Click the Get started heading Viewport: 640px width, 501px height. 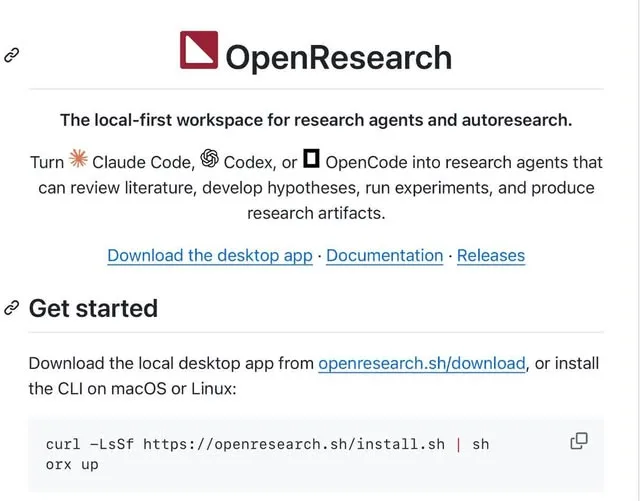[93, 308]
